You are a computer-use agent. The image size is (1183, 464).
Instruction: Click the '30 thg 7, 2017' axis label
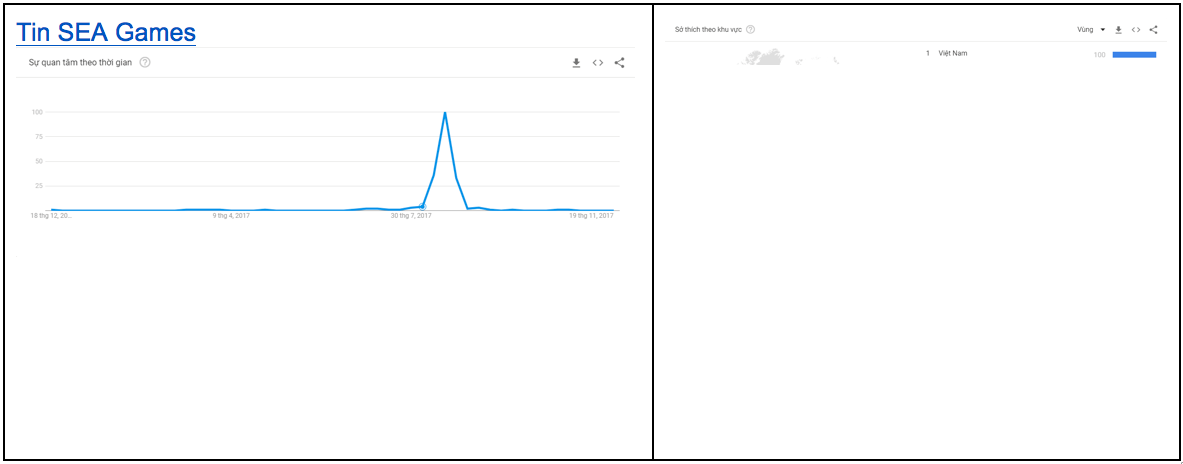click(411, 215)
